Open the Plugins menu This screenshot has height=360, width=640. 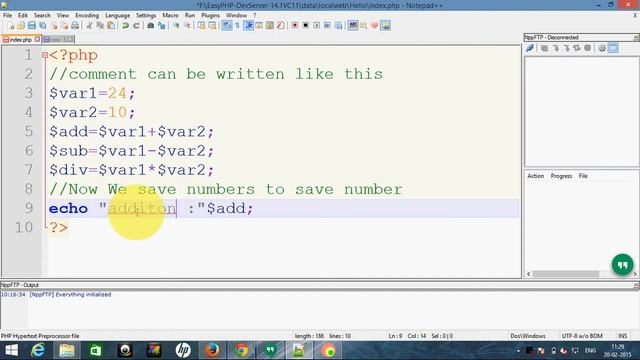211,15
